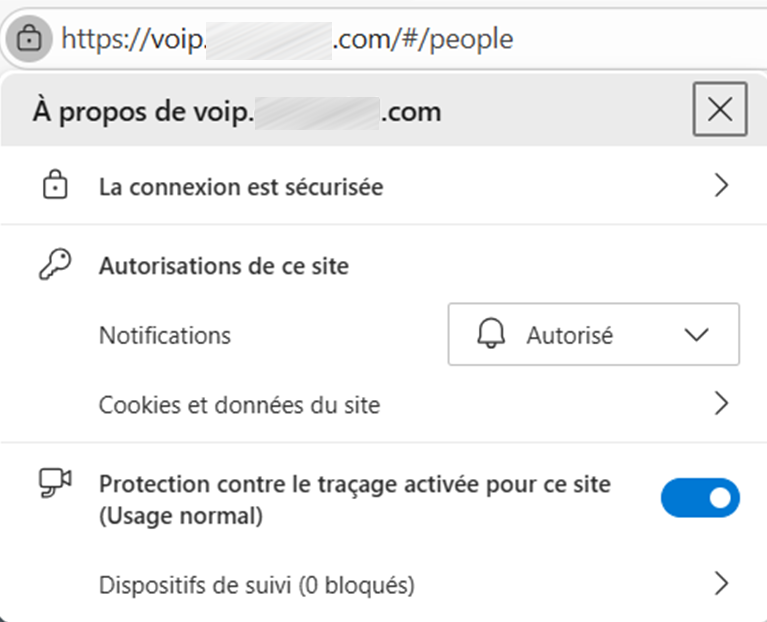The image size is (767, 622).
Task: Click the lock icon in address bar
Action: (30, 39)
